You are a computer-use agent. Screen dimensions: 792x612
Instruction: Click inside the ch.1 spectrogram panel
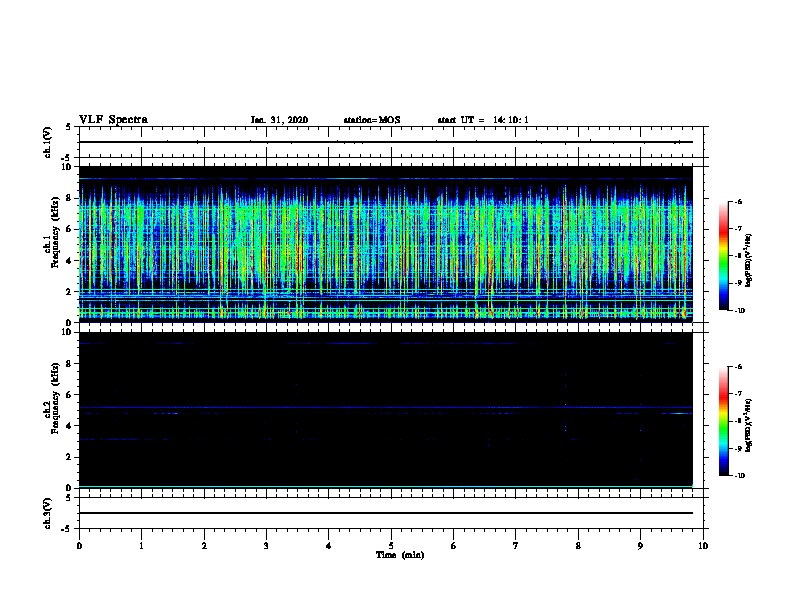385,244
